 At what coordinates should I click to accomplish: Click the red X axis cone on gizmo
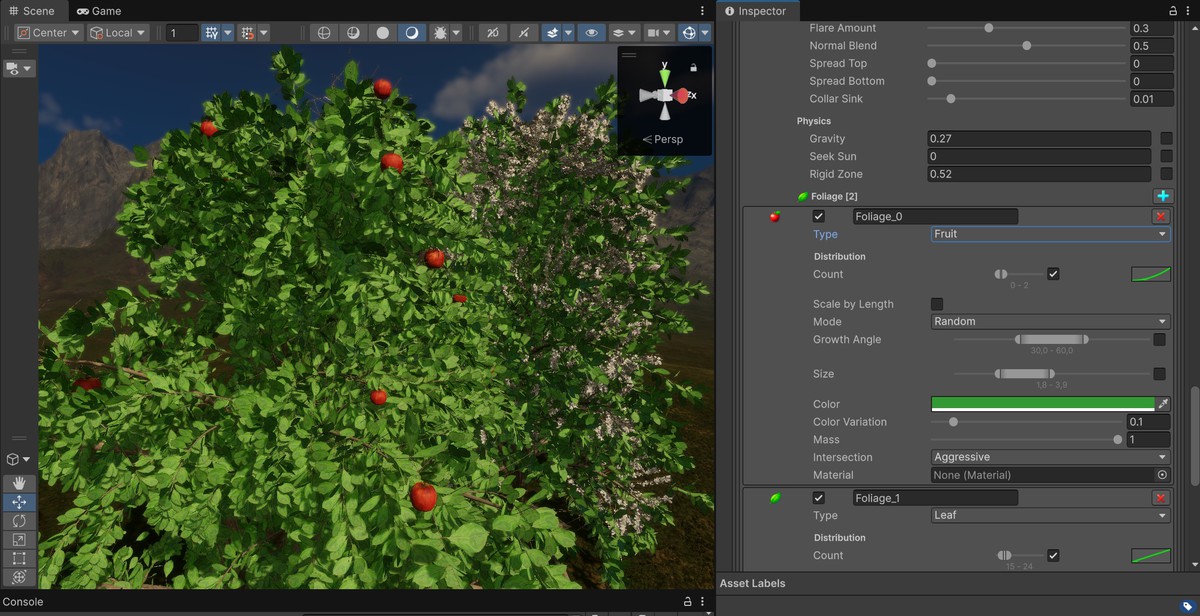[682, 96]
